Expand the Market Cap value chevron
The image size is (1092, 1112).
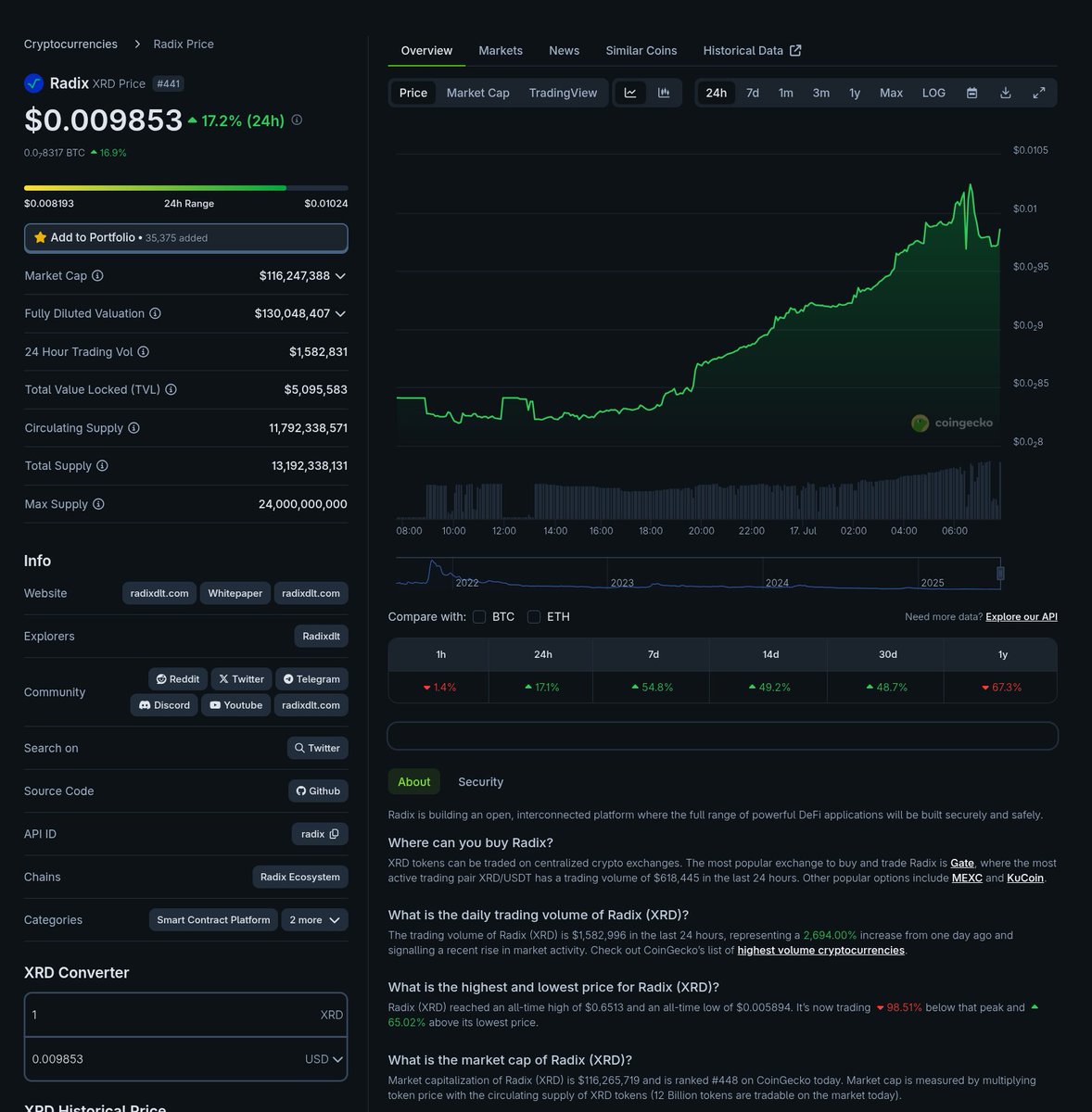tap(340, 276)
